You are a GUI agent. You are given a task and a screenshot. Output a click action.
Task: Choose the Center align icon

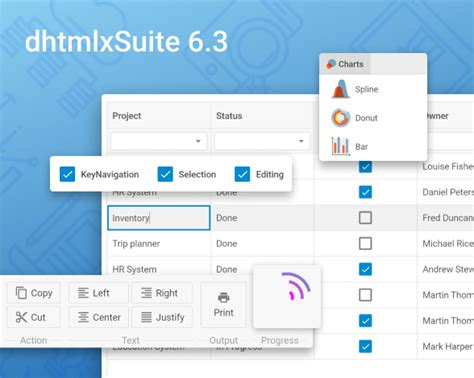pyautogui.click(x=83, y=317)
